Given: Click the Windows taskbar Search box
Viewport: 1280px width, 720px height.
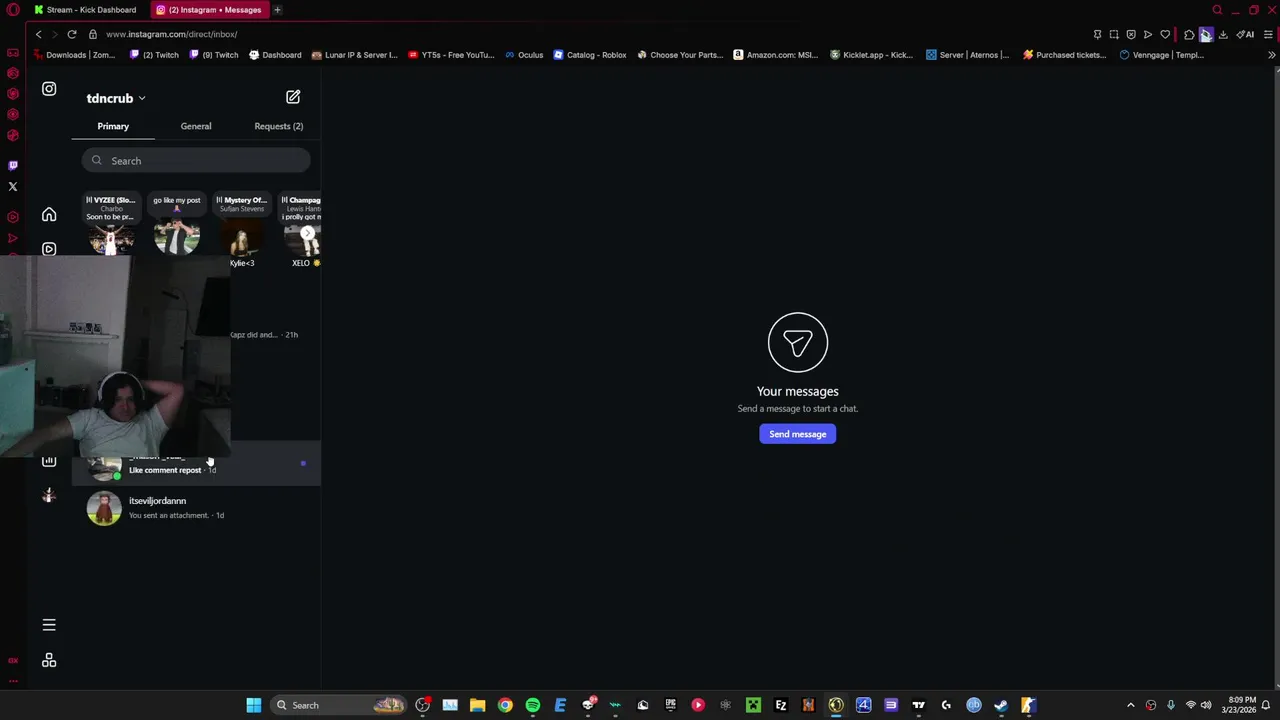Looking at the screenshot, I should pos(338,705).
